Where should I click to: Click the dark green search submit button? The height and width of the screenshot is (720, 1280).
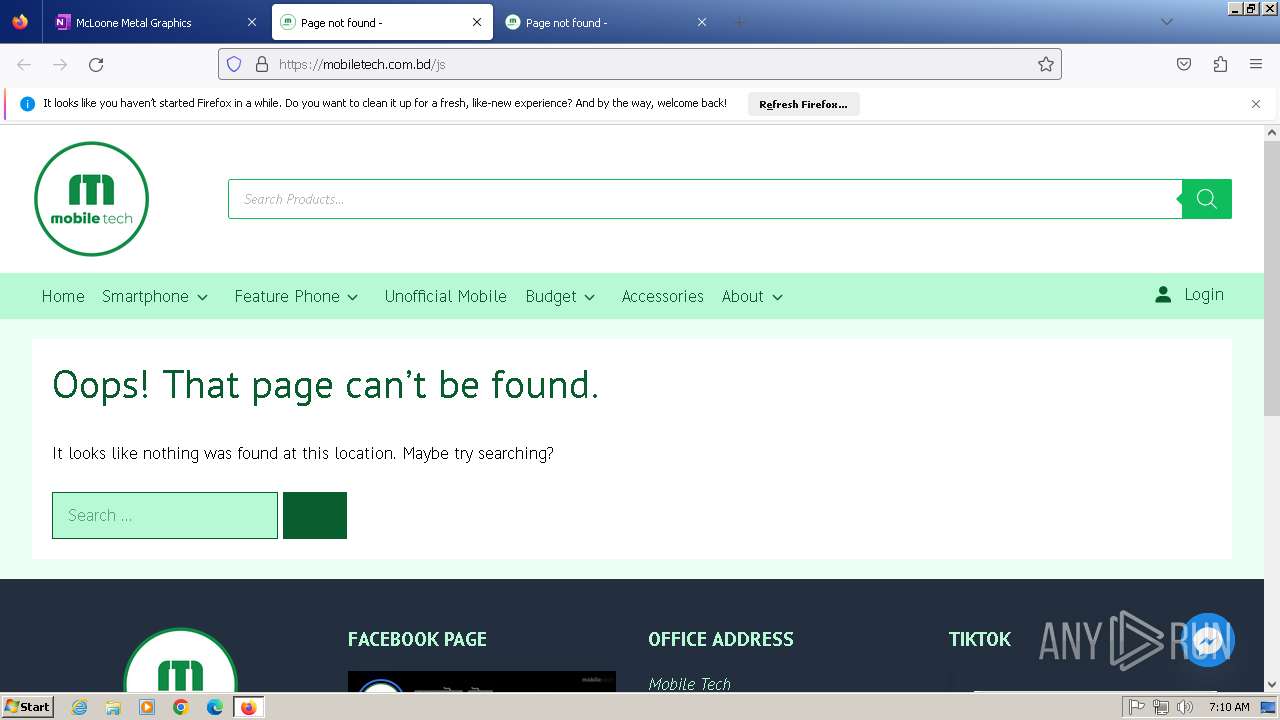coord(315,515)
